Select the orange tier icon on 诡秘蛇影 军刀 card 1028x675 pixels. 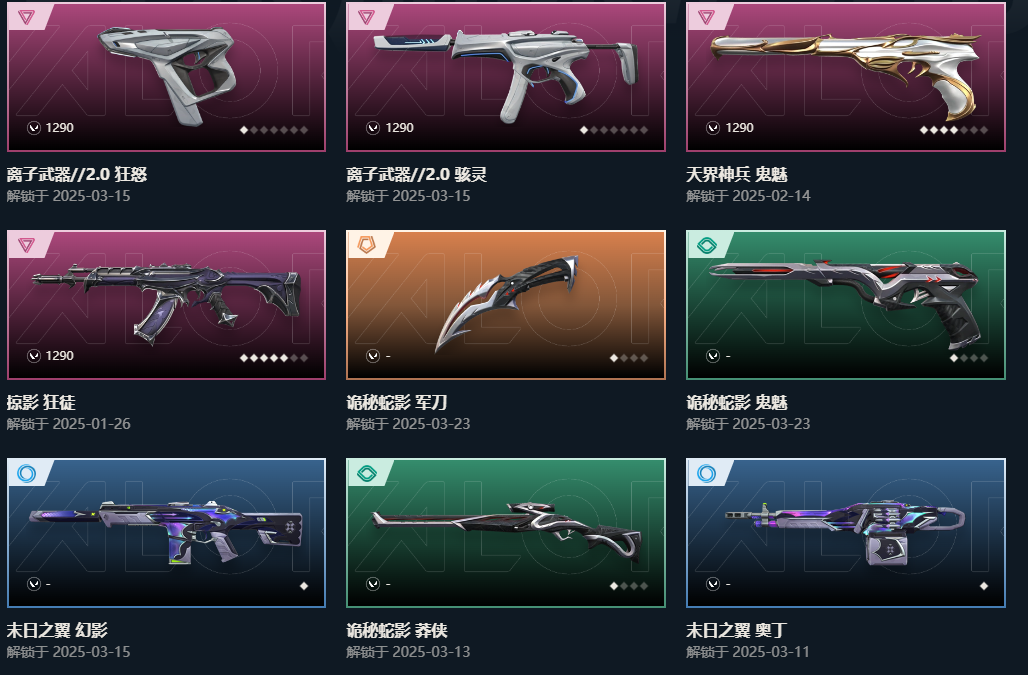click(366, 245)
